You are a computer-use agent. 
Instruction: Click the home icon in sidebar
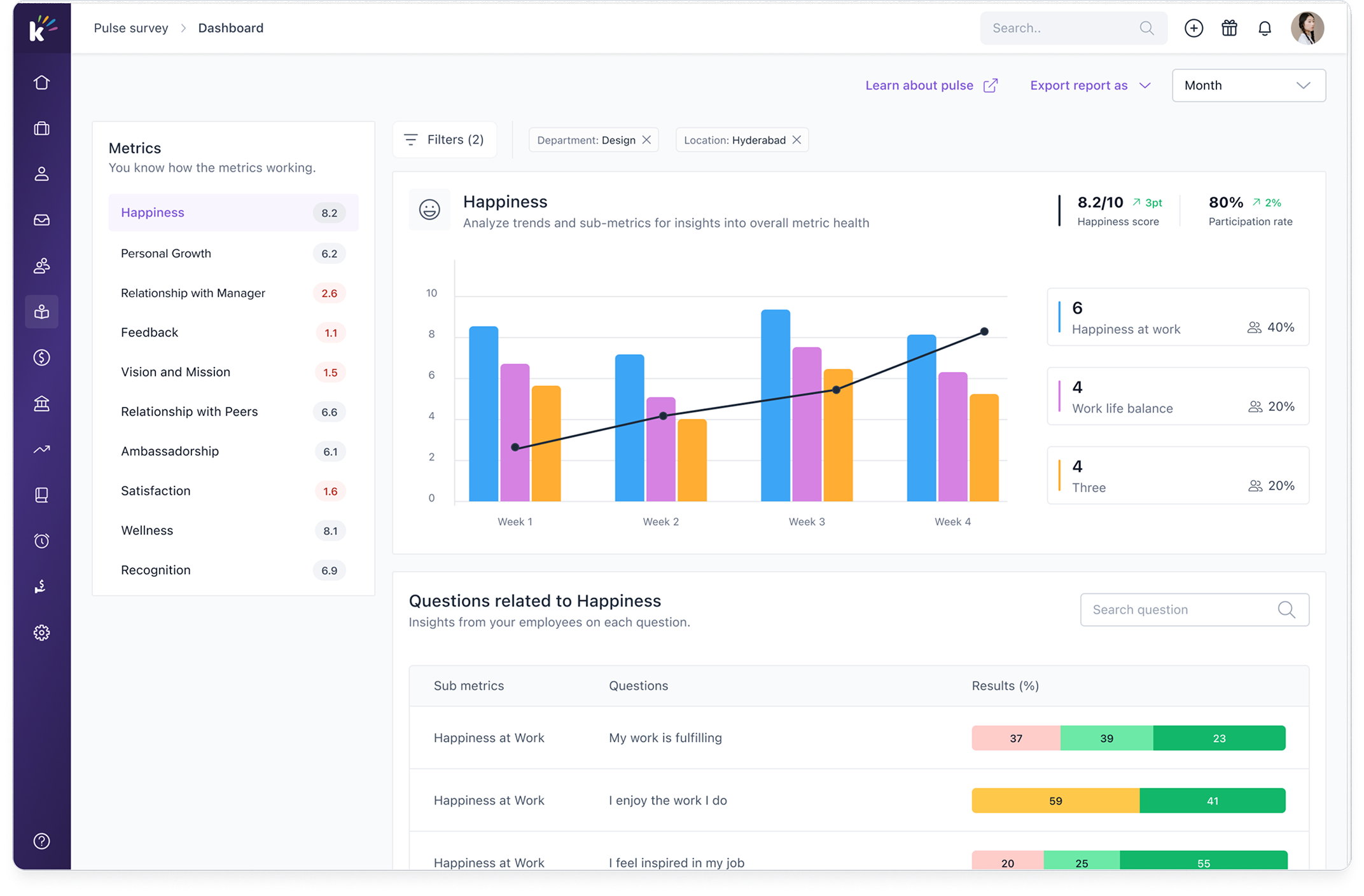coord(41,83)
